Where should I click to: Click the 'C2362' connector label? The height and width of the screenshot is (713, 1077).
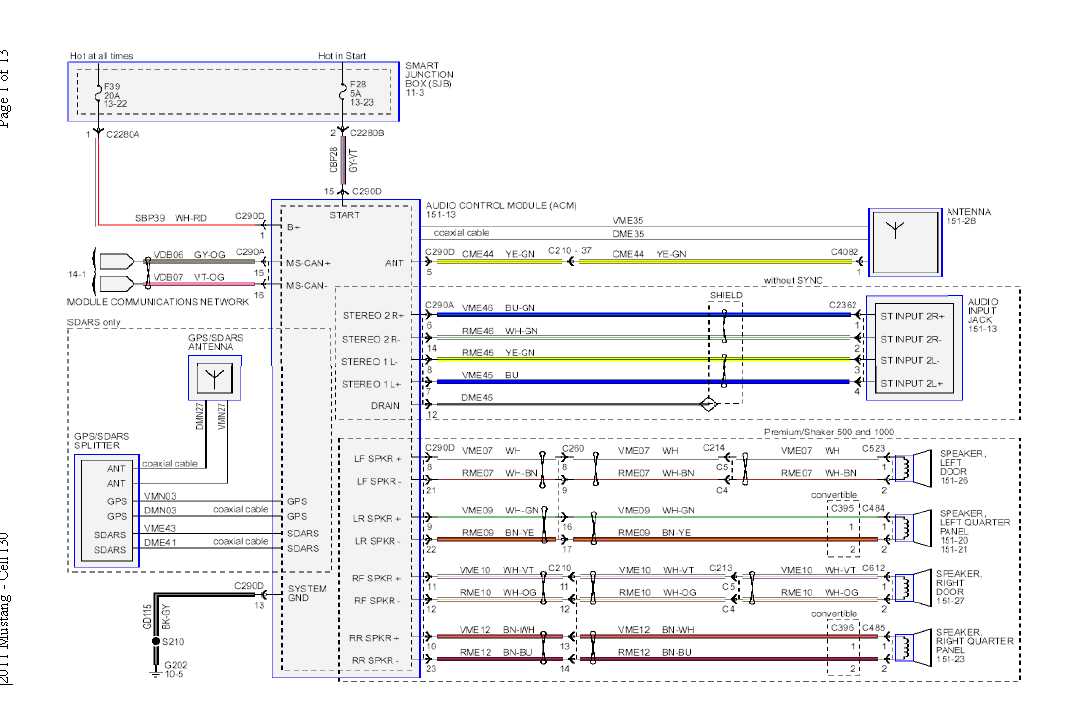point(843,305)
